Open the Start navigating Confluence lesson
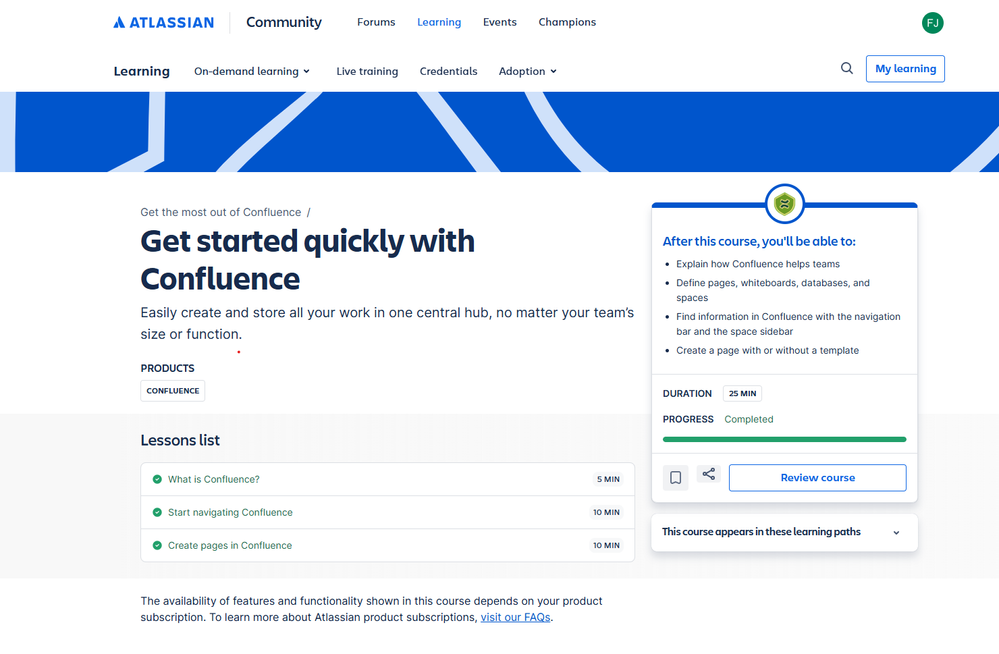Viewport: 999px width, 654px height. [x=230, y=512]
